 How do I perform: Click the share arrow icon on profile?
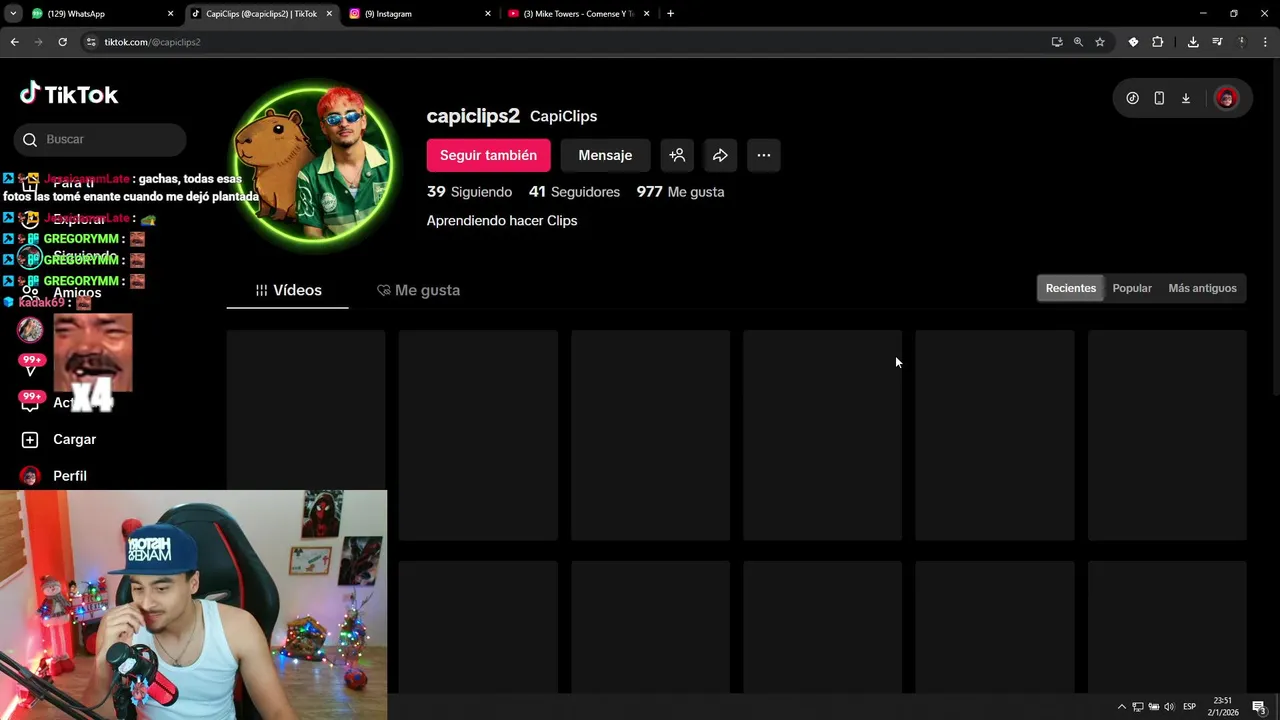tap(720, 155)
